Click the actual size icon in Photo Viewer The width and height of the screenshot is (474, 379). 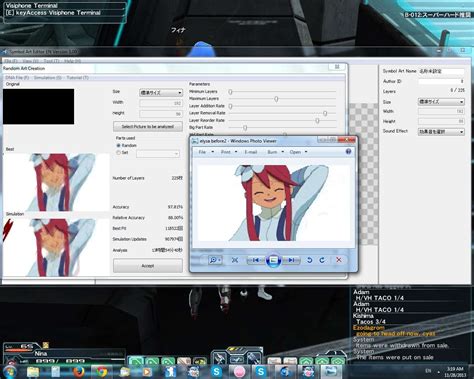(x=235, y=260)
